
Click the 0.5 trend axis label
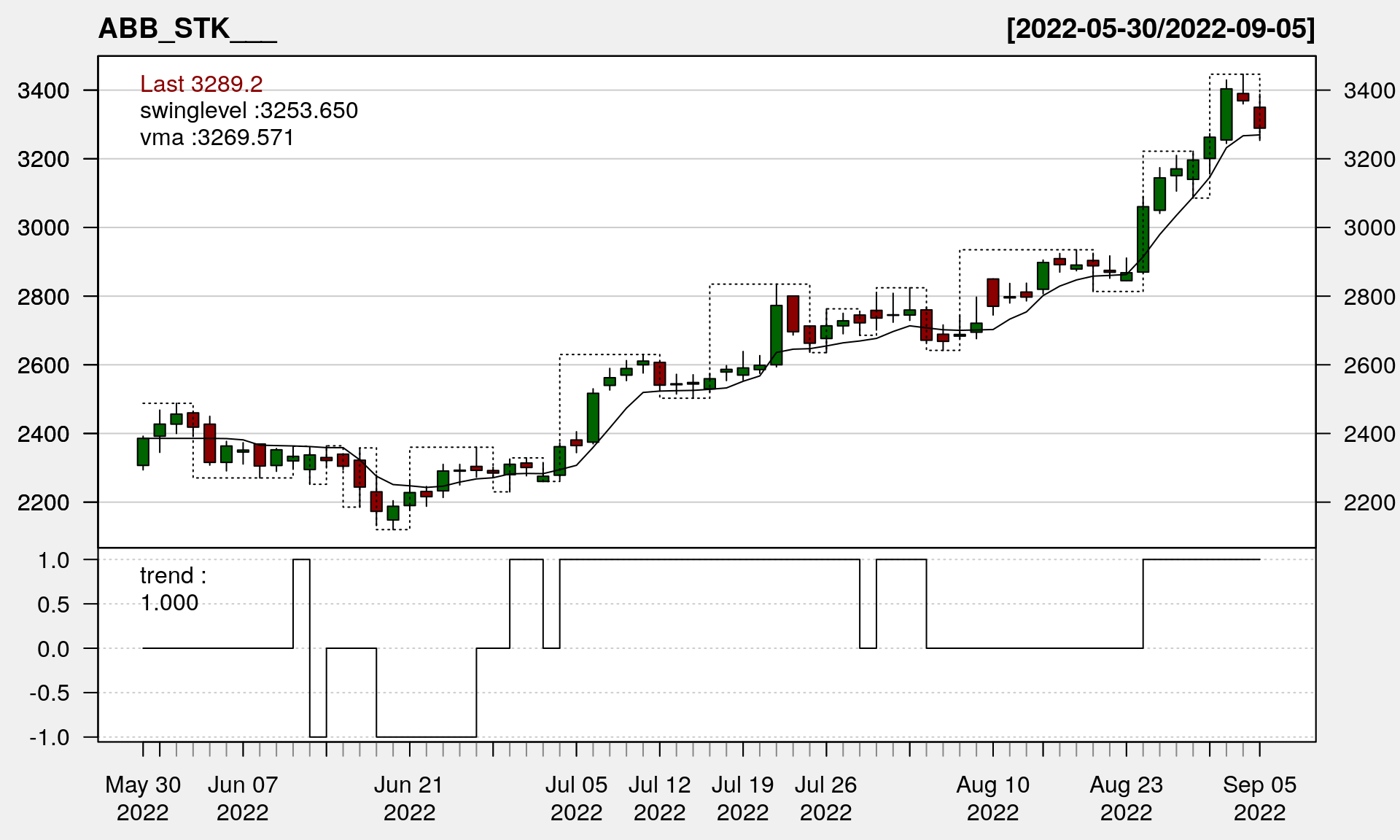click(54, 604)
